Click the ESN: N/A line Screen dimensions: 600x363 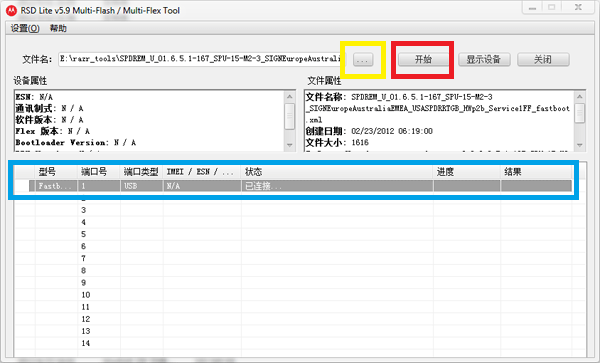pyautogui.click(x=34, y=97)
